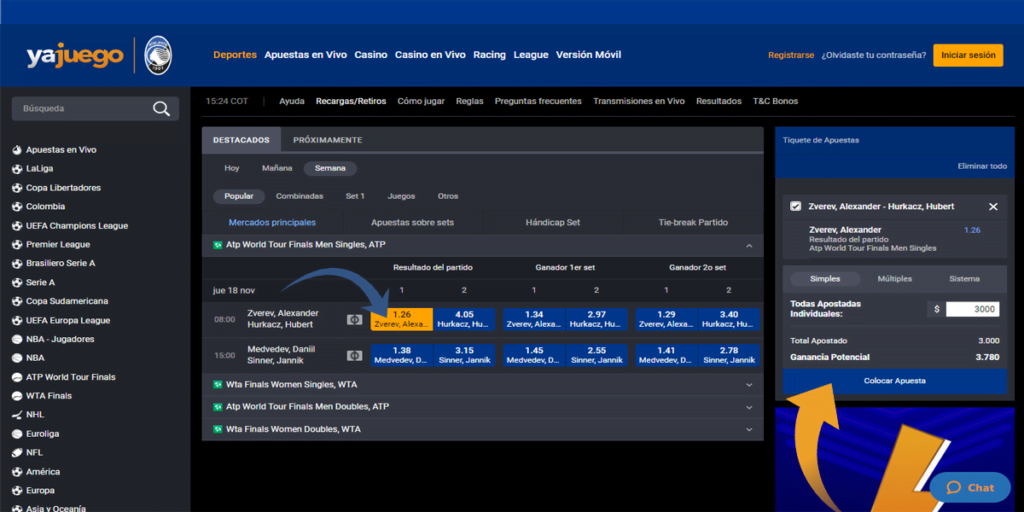Switch to the Próximamente tab
1024x512 pixels.
click(x=327, y=140)
